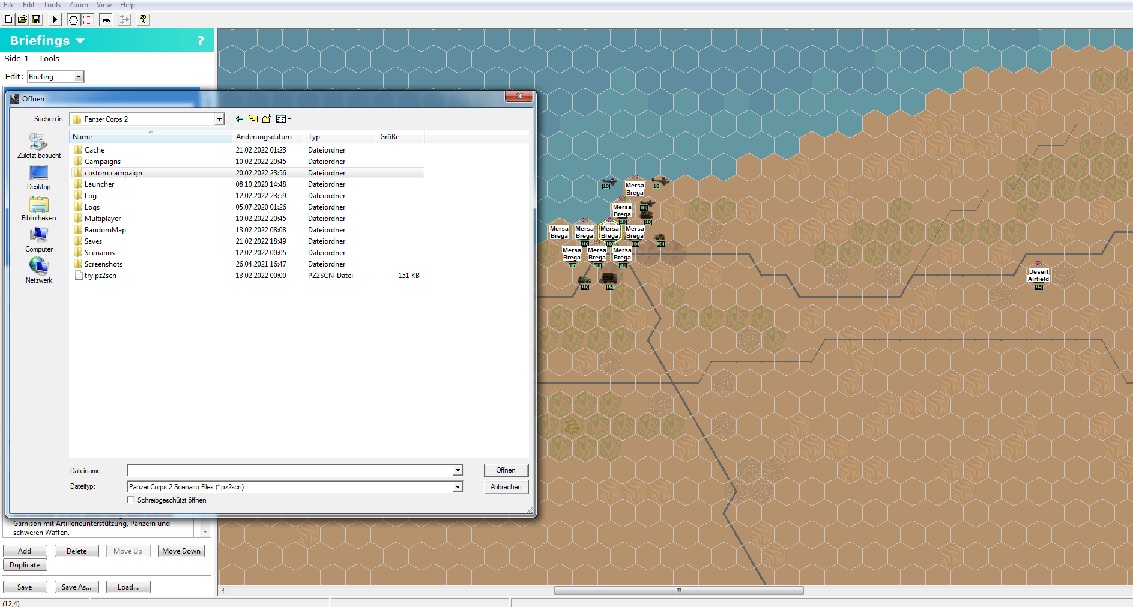Click the Desert Airfield hex on map

point(1038,275)
